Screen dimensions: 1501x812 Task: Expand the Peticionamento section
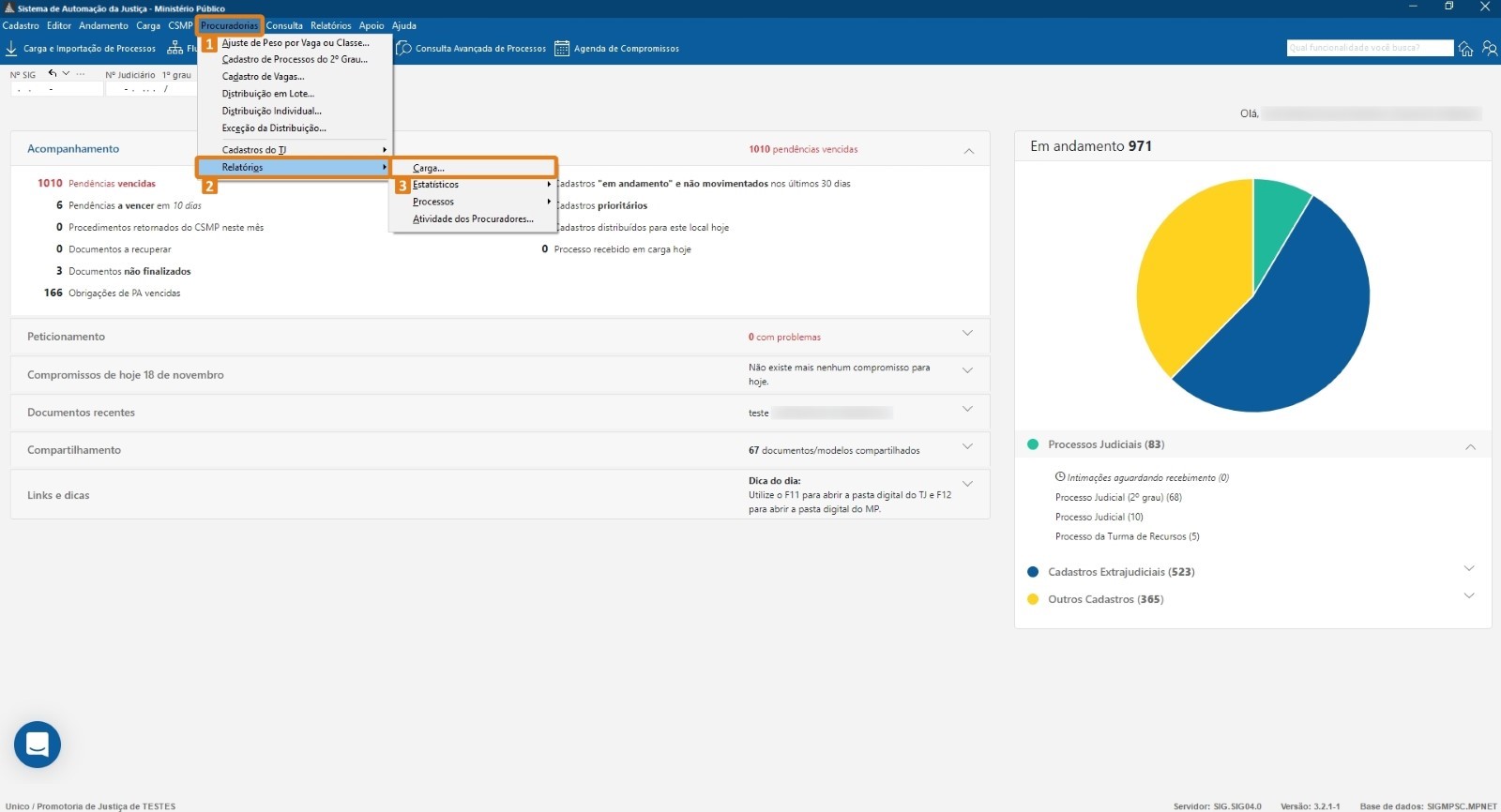(x=967, y=334)
